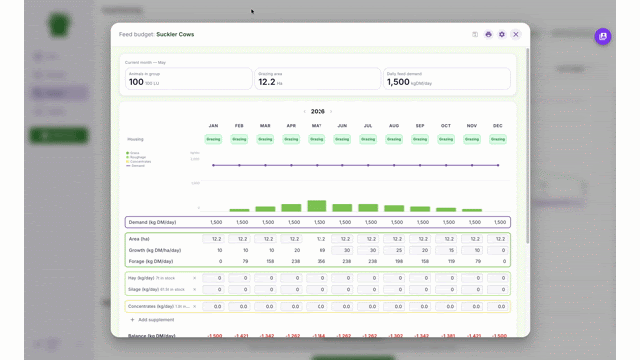Close the feed budget dialog

516,35
